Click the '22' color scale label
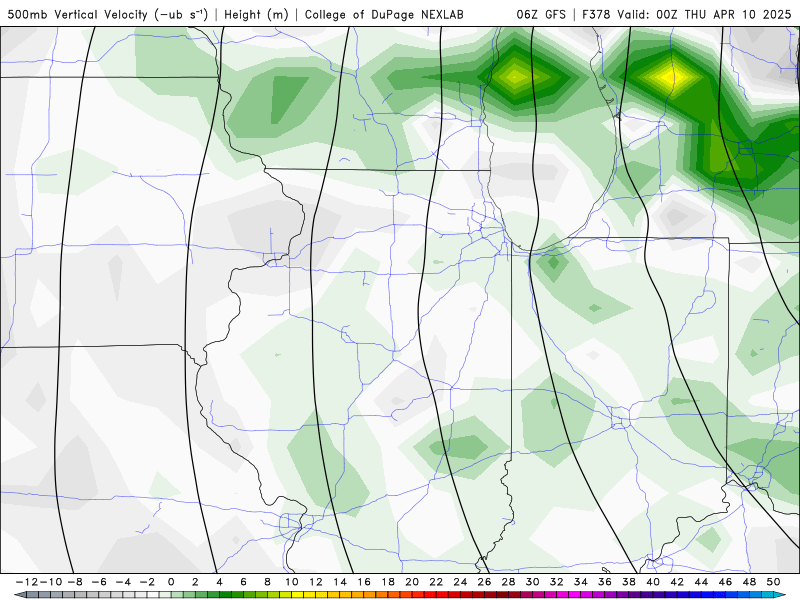This screenshot has width=800, height=600. point(436,582)
